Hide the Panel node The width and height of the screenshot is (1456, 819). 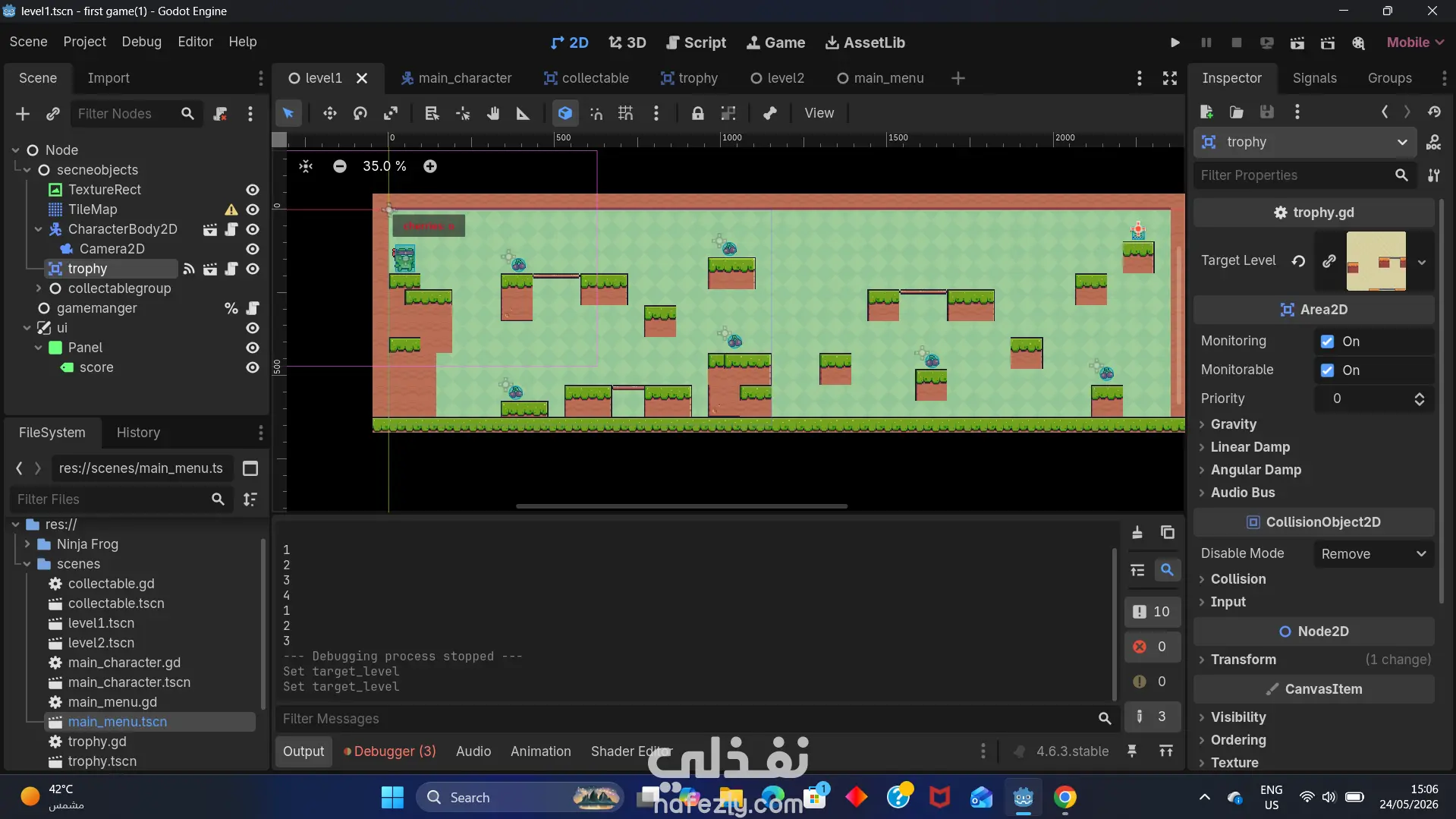point(253,348)
